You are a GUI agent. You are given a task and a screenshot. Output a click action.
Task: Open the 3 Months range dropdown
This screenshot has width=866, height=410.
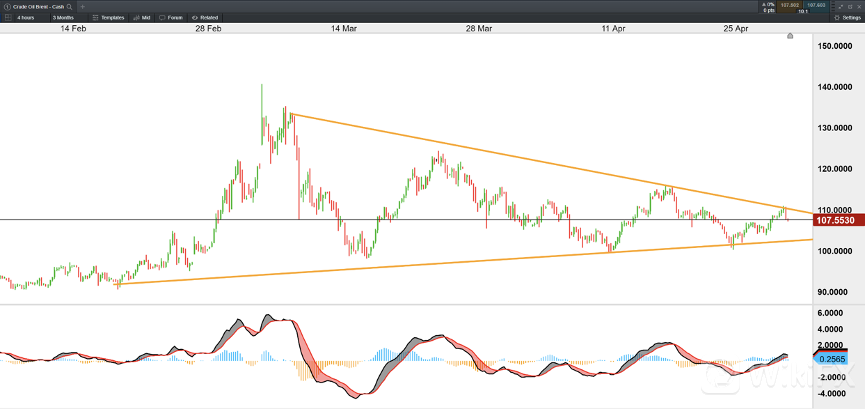tap(62, 18)
